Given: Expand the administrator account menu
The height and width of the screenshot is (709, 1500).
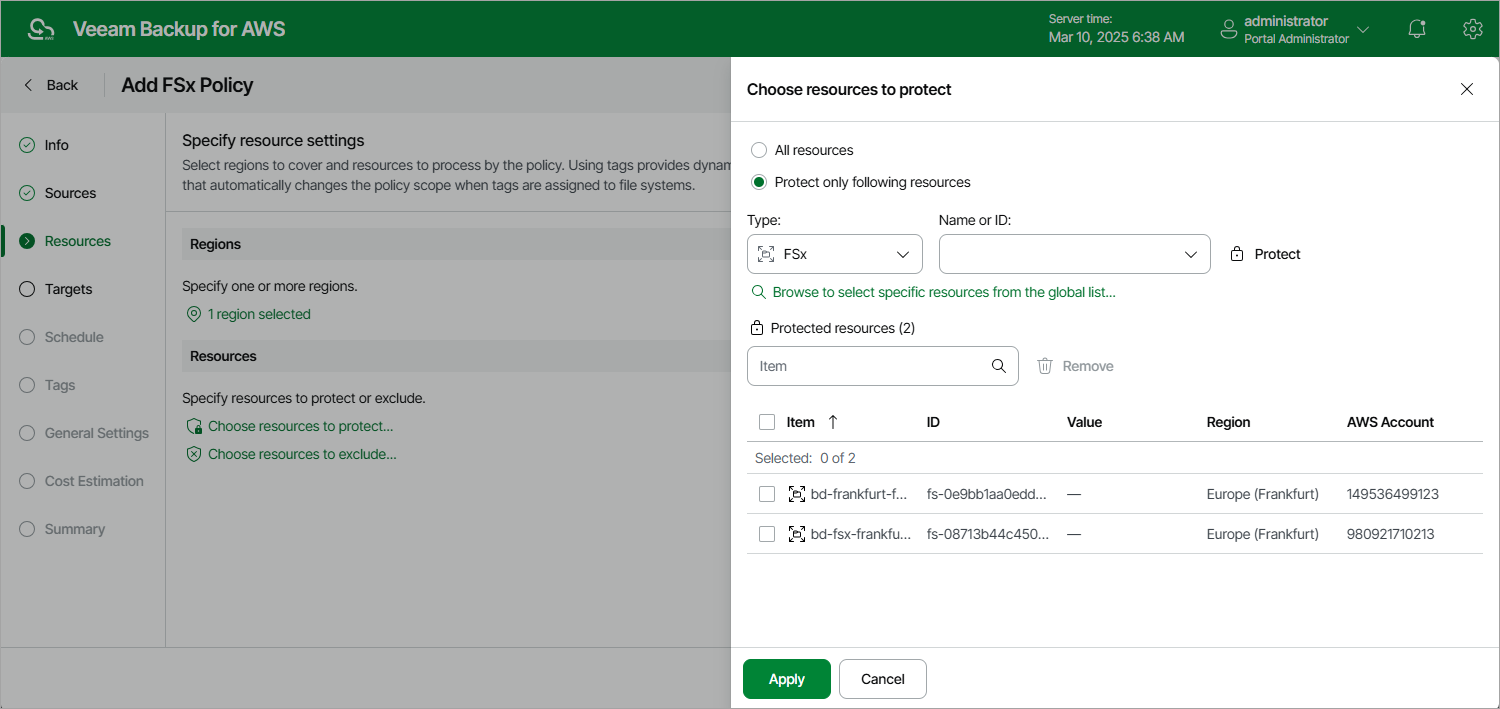Looking at the screenshot, I should 1362,29.
